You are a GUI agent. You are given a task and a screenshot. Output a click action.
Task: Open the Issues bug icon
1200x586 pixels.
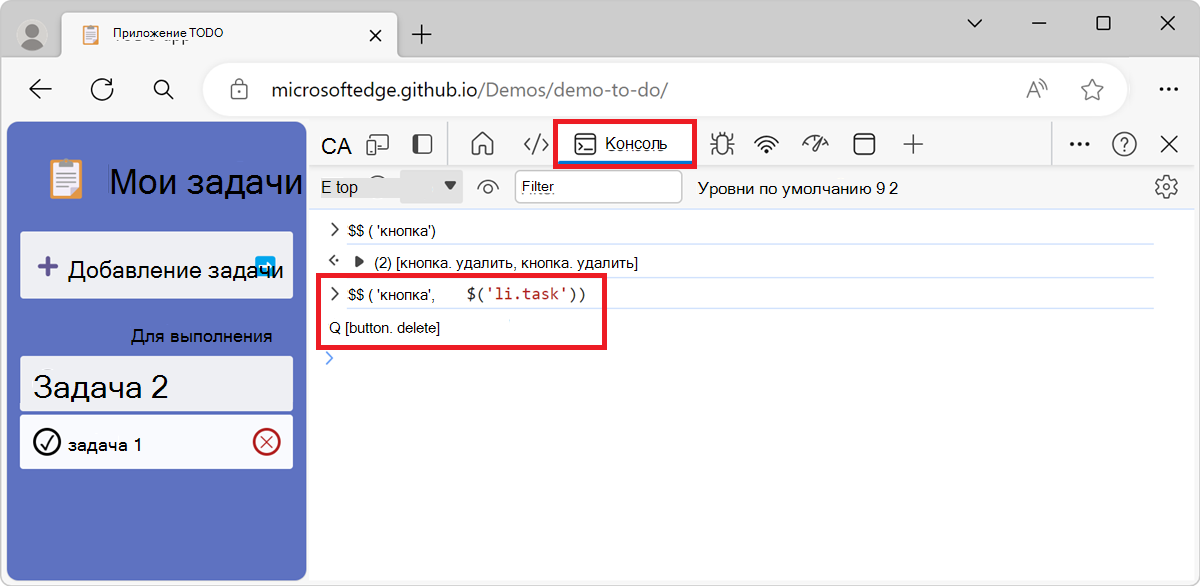click(722, 144)
